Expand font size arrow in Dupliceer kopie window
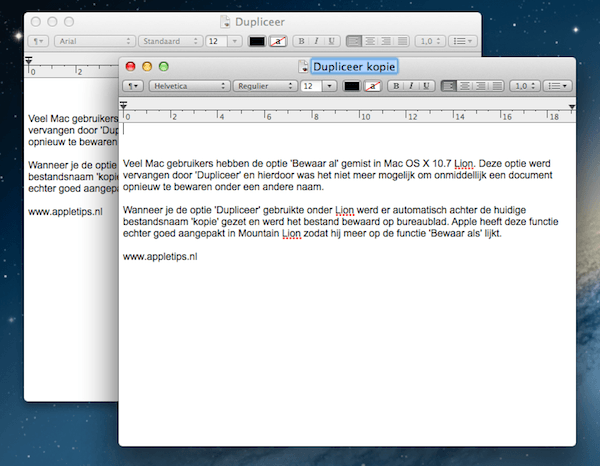Image resolution: width=600 pixels, height=466 pixels. (x=329, y=86)
